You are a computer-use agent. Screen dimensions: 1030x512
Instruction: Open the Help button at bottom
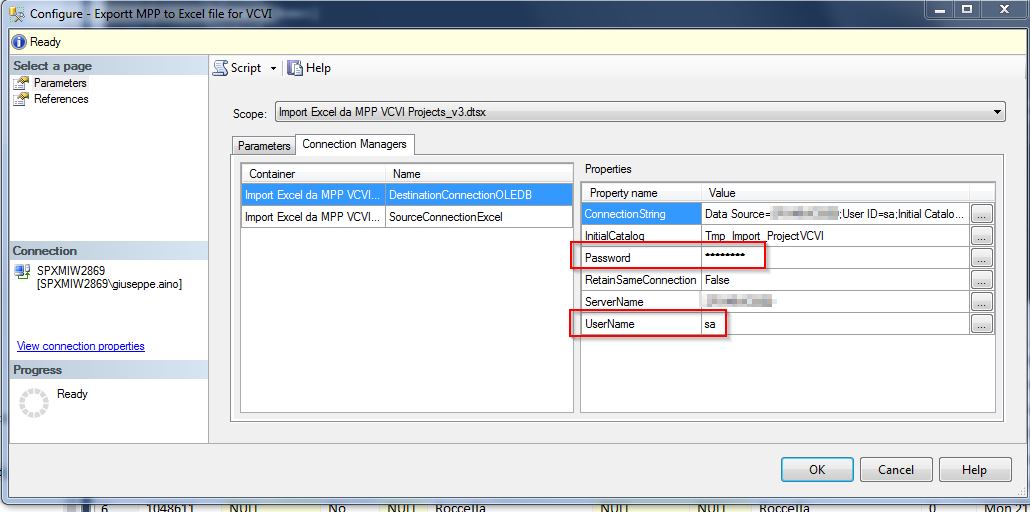(974, 469)
